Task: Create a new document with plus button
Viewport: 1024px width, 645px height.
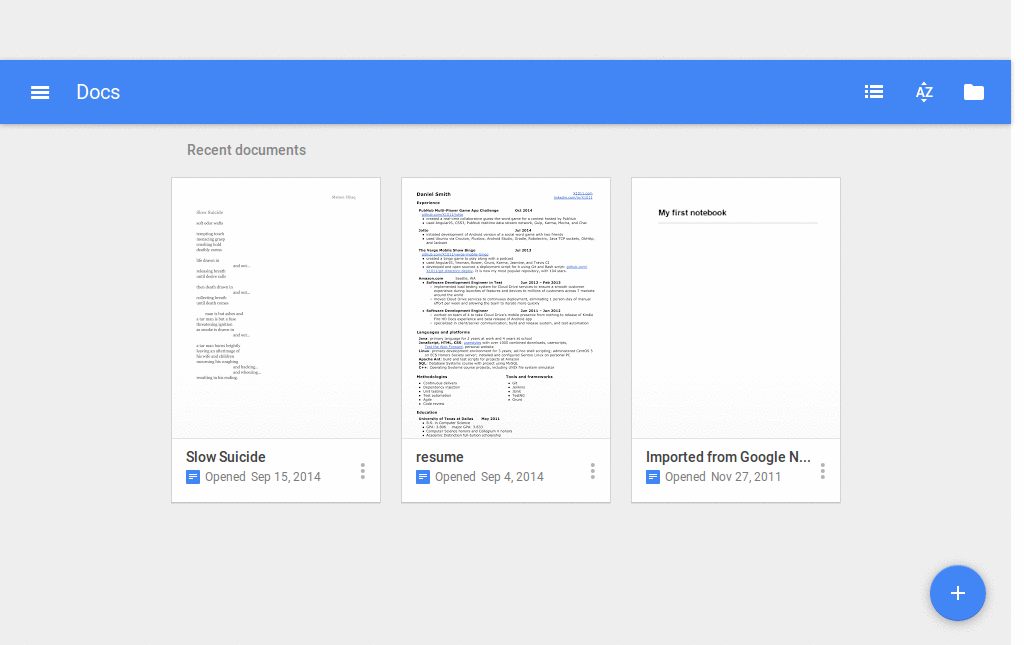Action: click(957, 593)
